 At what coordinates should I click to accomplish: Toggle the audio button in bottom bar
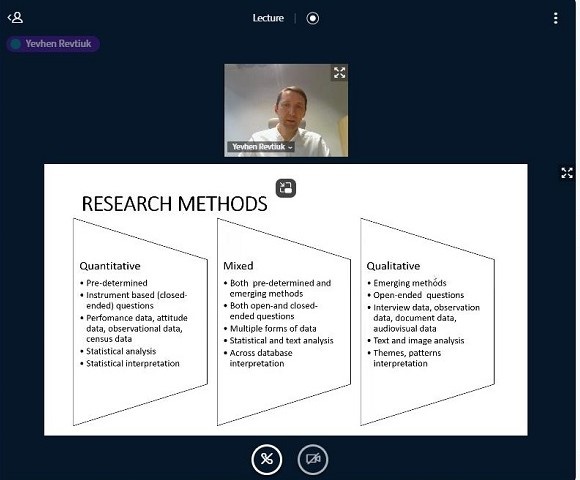click(x=266, y=459)
